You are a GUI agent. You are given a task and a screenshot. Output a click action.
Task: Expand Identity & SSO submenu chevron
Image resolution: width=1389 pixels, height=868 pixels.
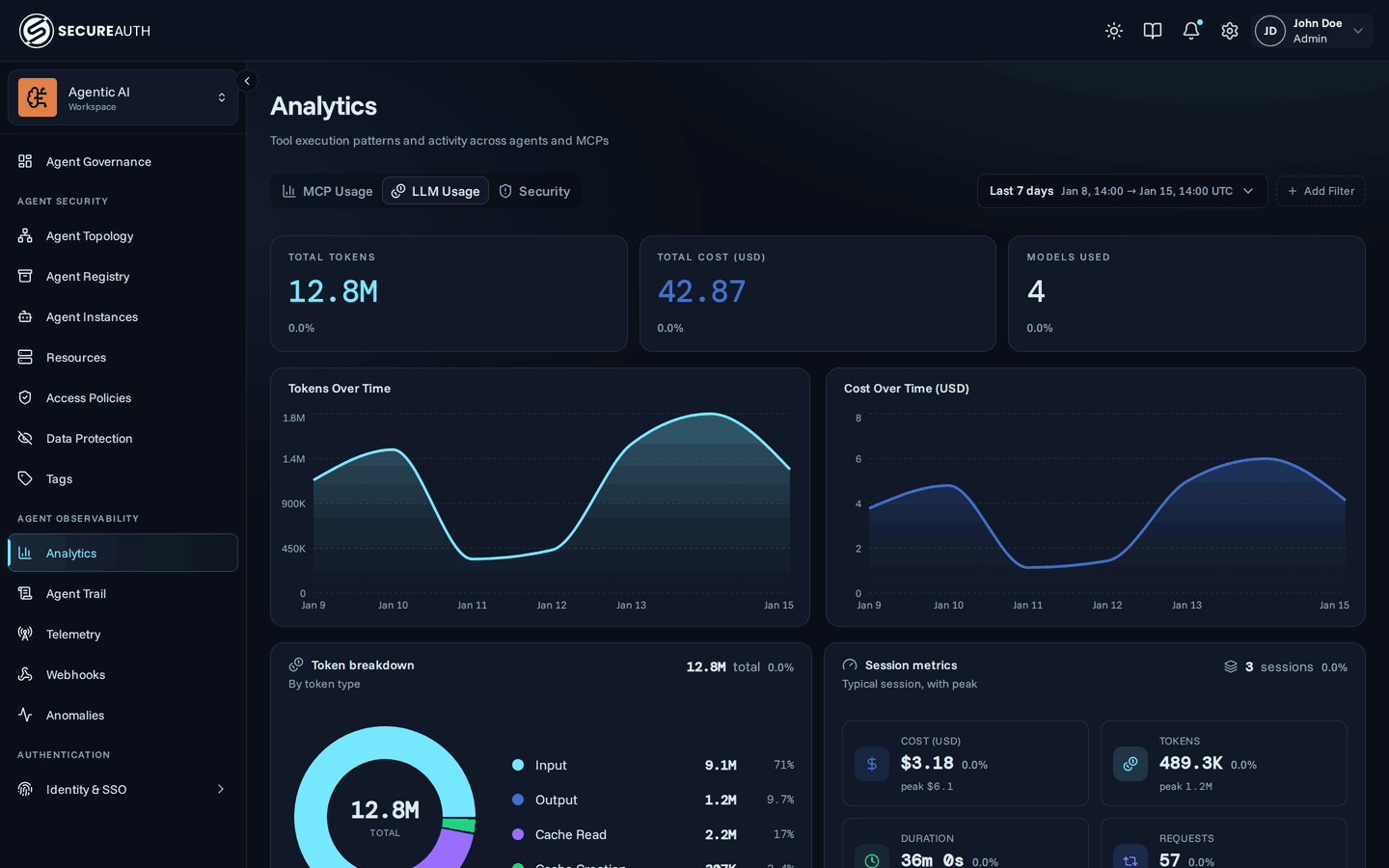(221, 789)
